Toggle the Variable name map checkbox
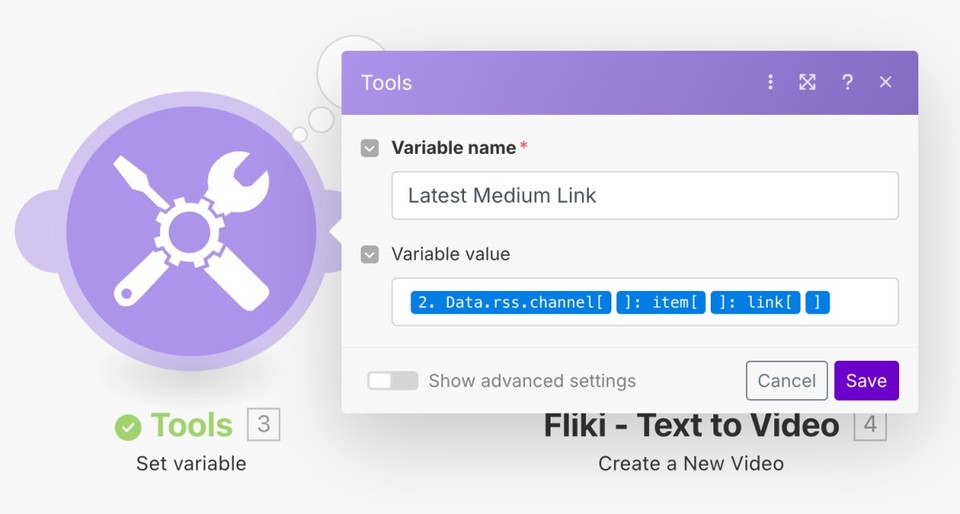Viewport: 960px width, 514px height. [370, 148]
